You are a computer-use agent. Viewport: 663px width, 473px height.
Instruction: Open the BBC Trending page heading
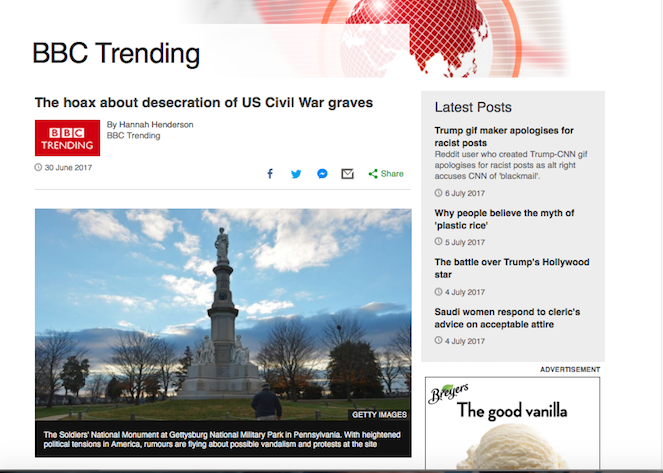coord(116,54)
